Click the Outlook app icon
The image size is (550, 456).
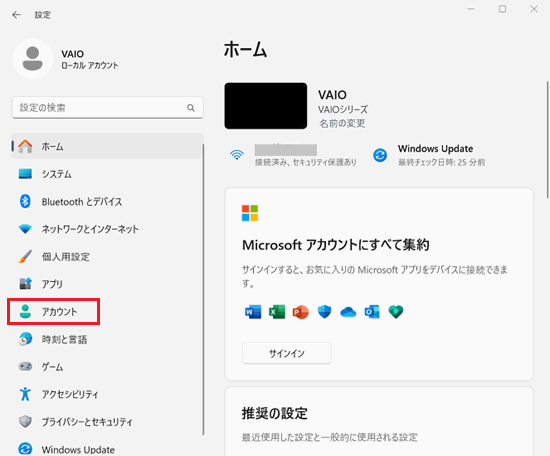tap(372, 311)
